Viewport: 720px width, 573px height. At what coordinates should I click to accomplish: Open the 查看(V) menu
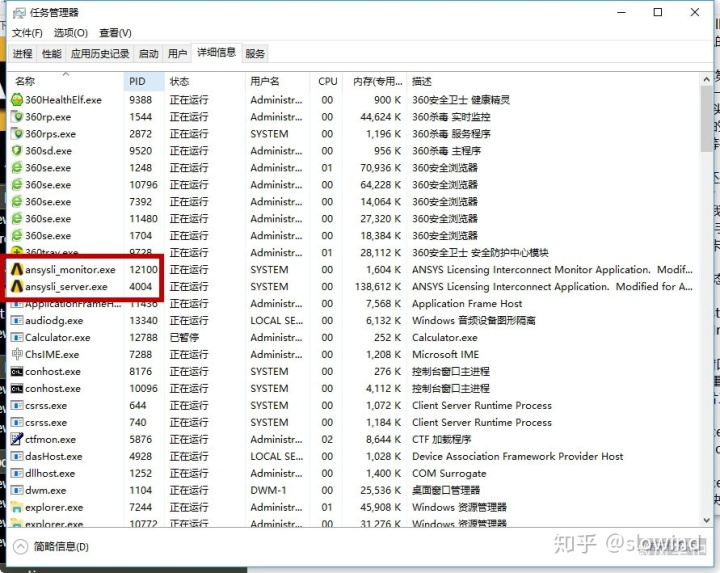point(115,33)
